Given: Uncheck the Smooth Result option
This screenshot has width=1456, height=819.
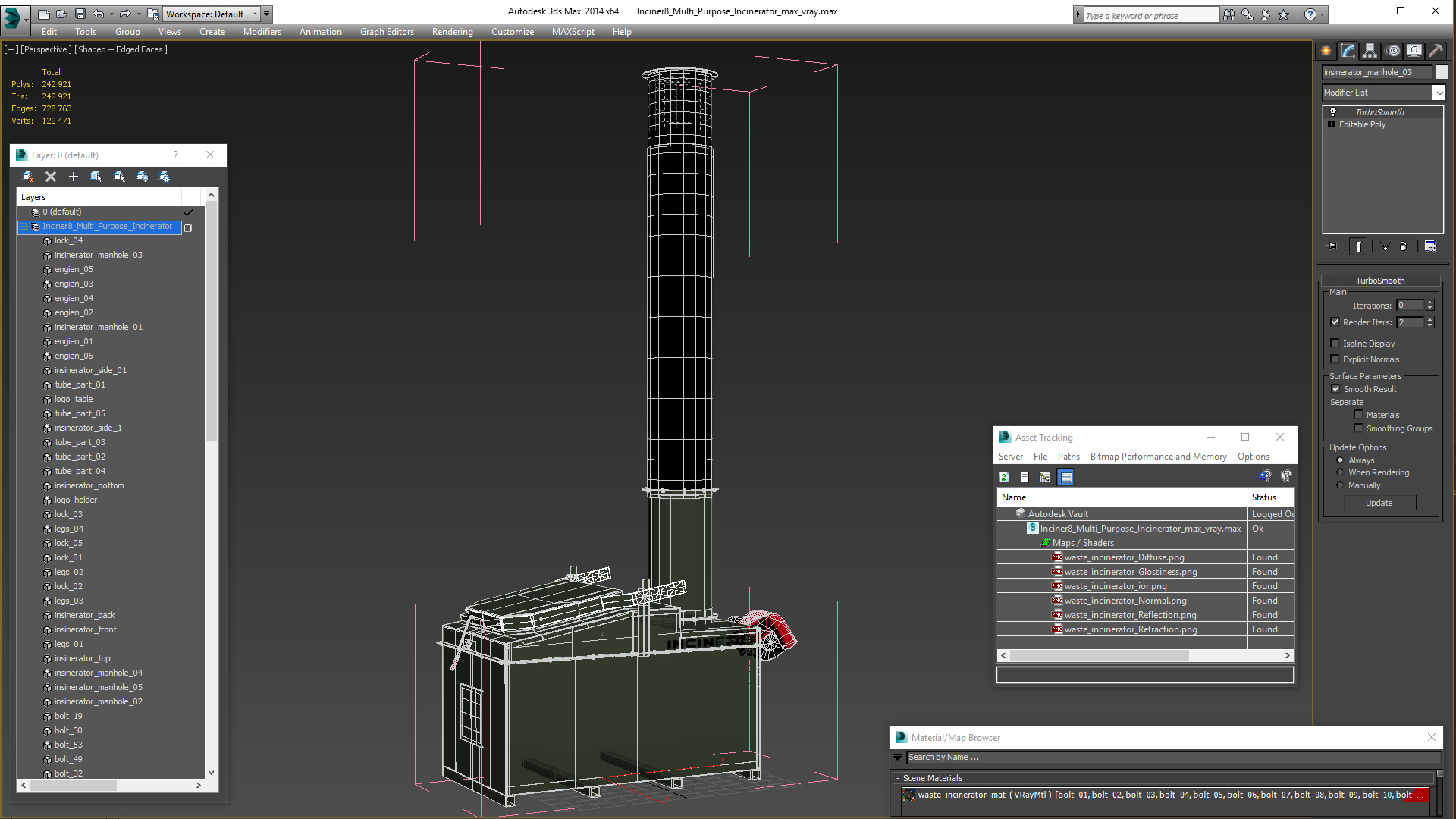Looking at the screenshot, I should click(1335, 389).
